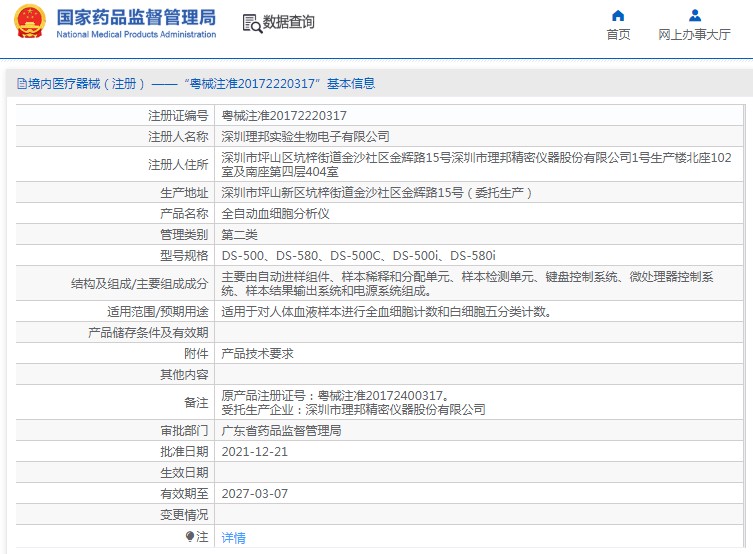Select 广东省药品监督管理局 approval department
The height and width of the screenshot is (554, 753).
[281, 431]
